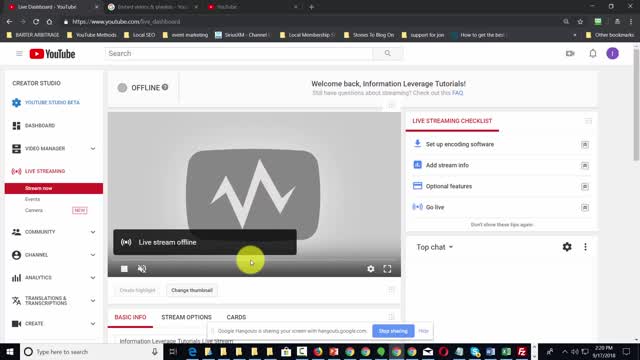This screenshot has width=640, height=360.
Task: Expand the Channel chevron
Action: (x=93, y=255)
